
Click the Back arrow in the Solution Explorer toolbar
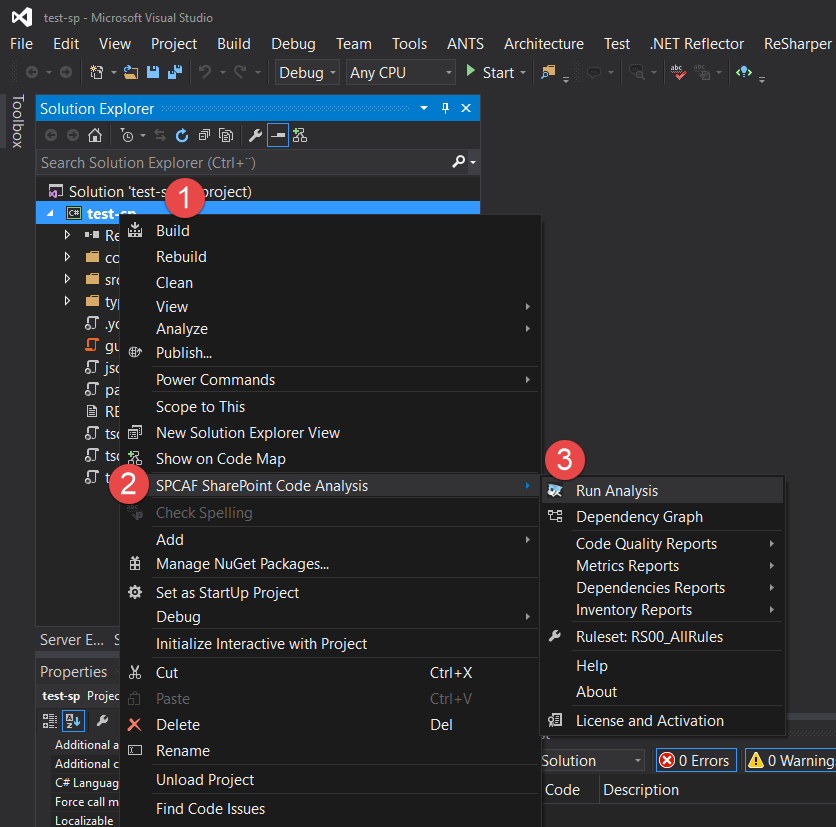pyautogui.click(x=51, y=135)
